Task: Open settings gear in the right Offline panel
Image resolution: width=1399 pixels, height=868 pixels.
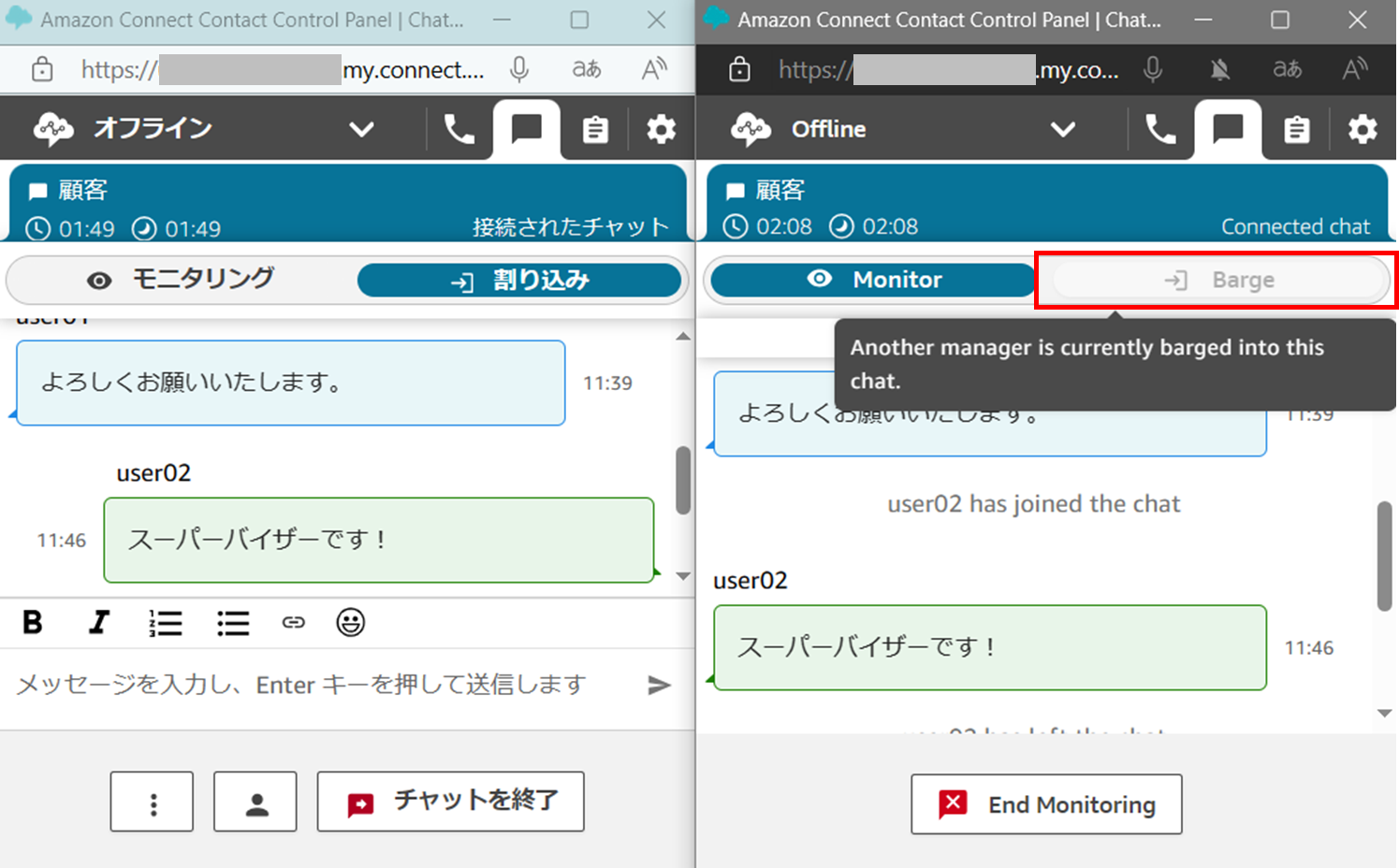Action: pos(1363,129)
